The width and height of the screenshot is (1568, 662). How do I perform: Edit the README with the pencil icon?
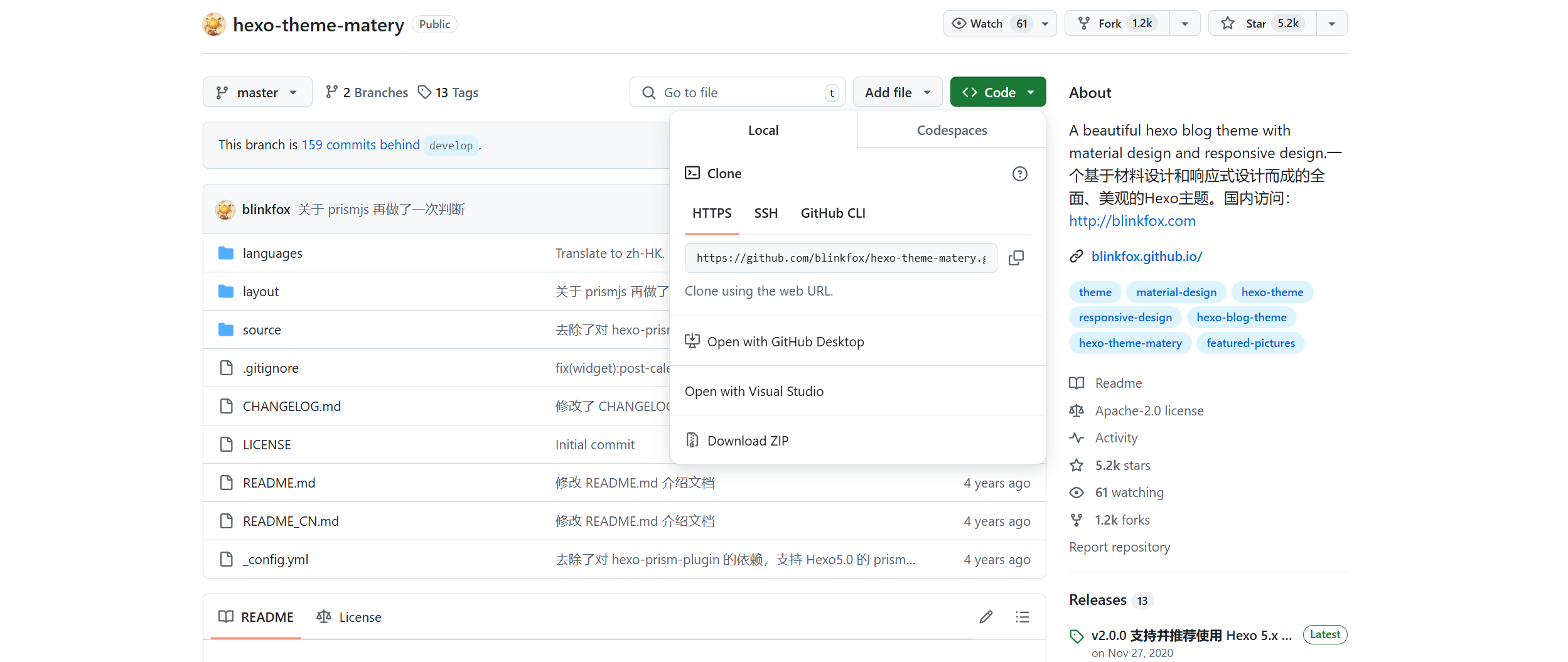click(x=985, y=617)
